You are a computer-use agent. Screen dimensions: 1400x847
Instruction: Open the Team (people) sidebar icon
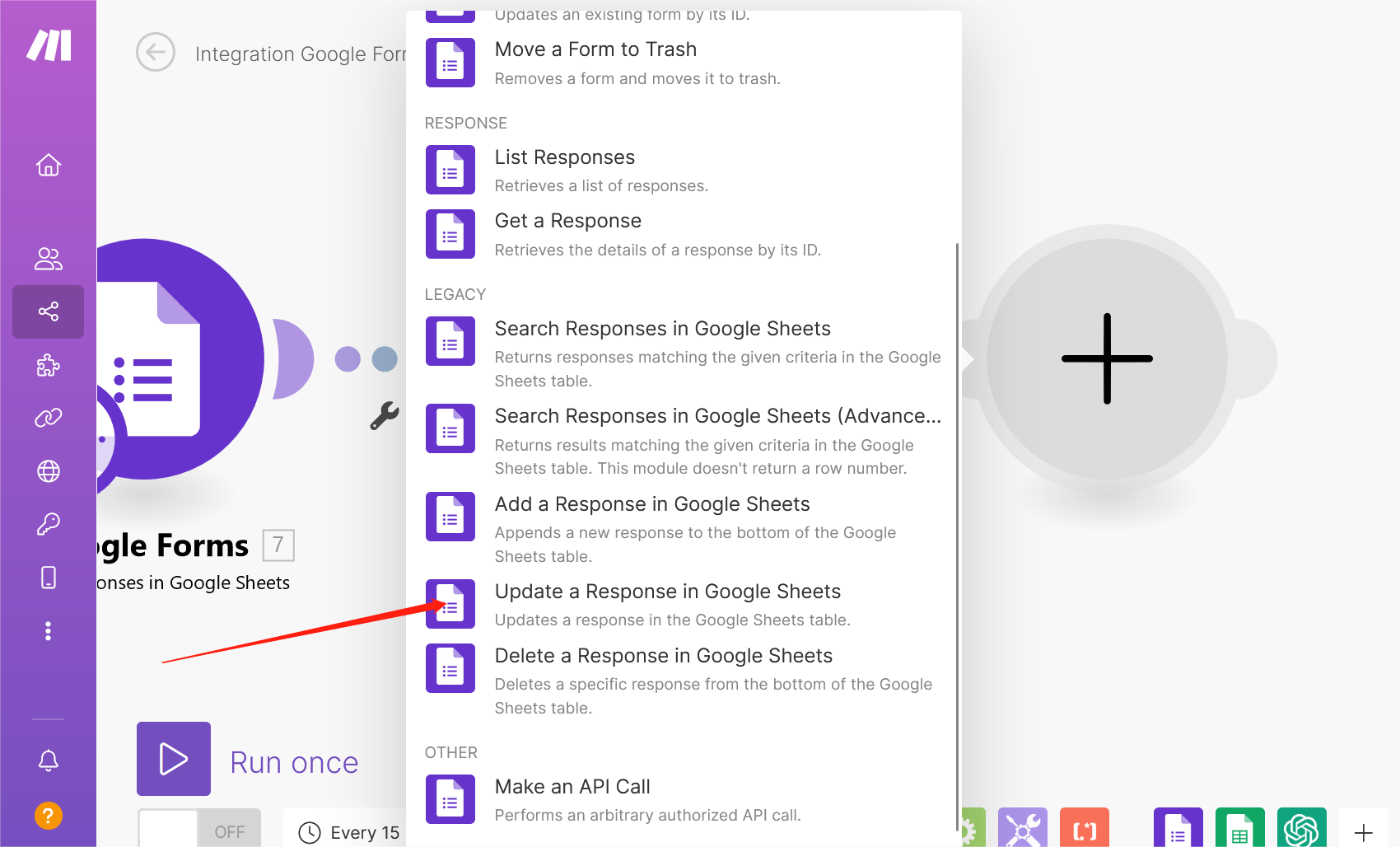pyautogui.click(x=49, y=259)
